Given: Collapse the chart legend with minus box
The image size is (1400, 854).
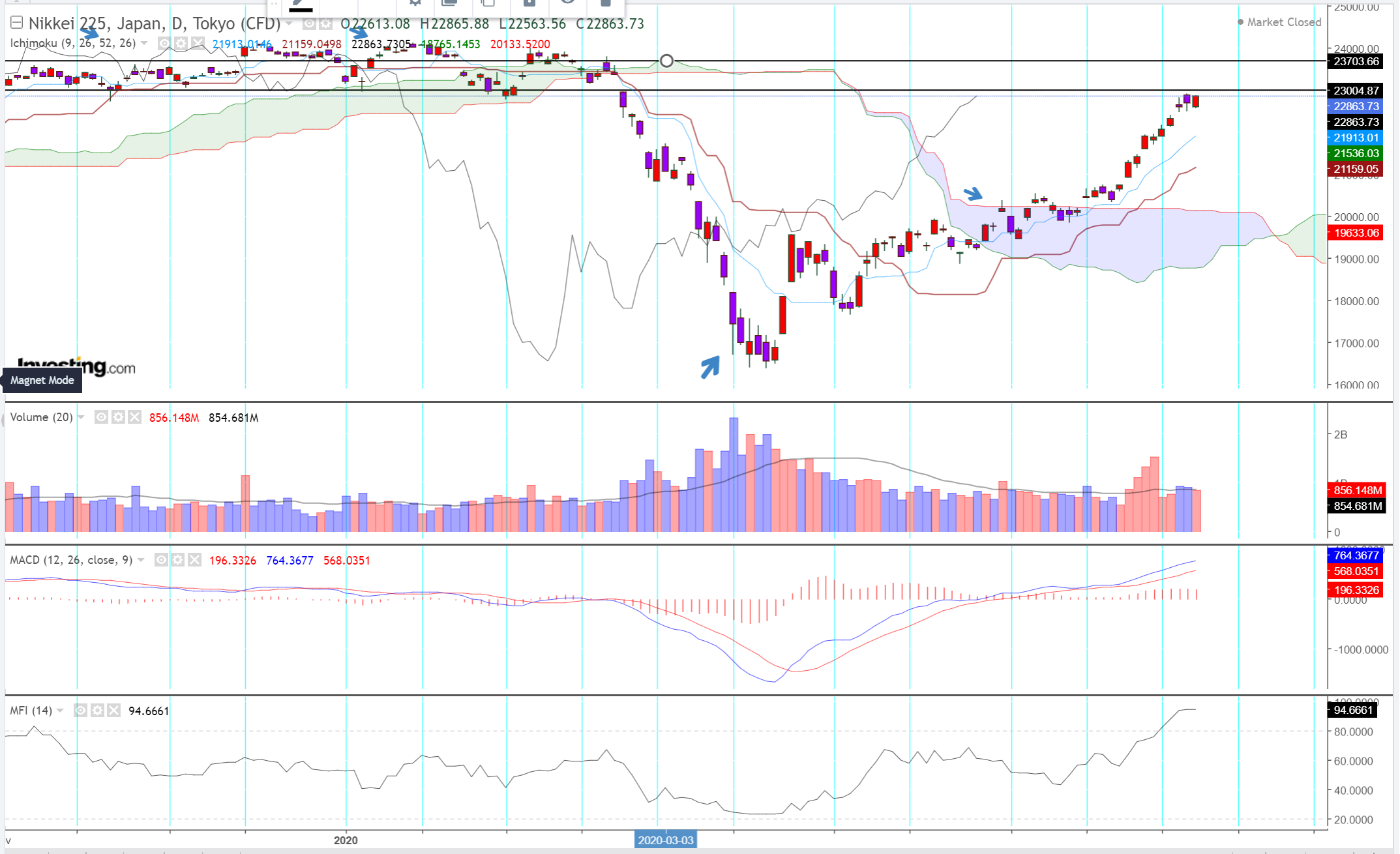Looking at the screenshot, I should (x=17, y=23).
